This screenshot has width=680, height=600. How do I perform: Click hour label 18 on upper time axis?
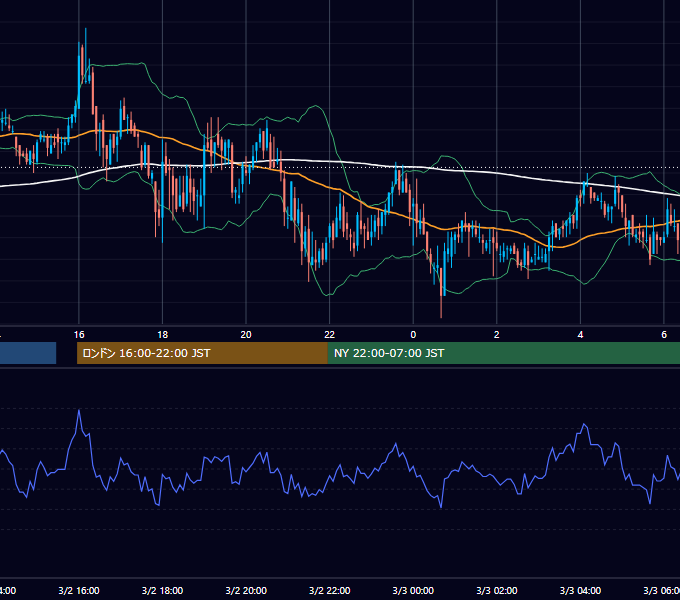(163, 335)
